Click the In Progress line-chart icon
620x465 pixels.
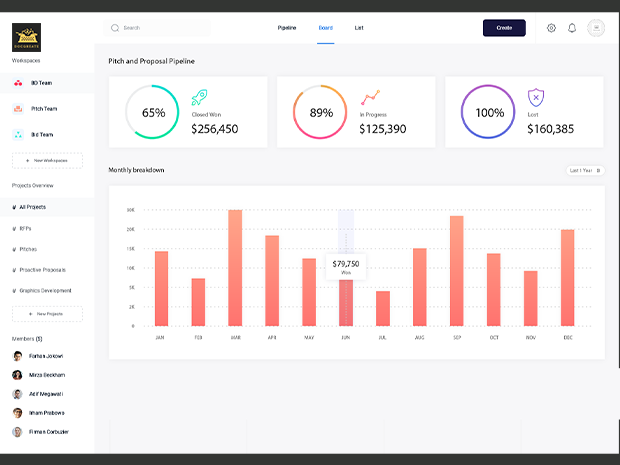click(370, 98)
